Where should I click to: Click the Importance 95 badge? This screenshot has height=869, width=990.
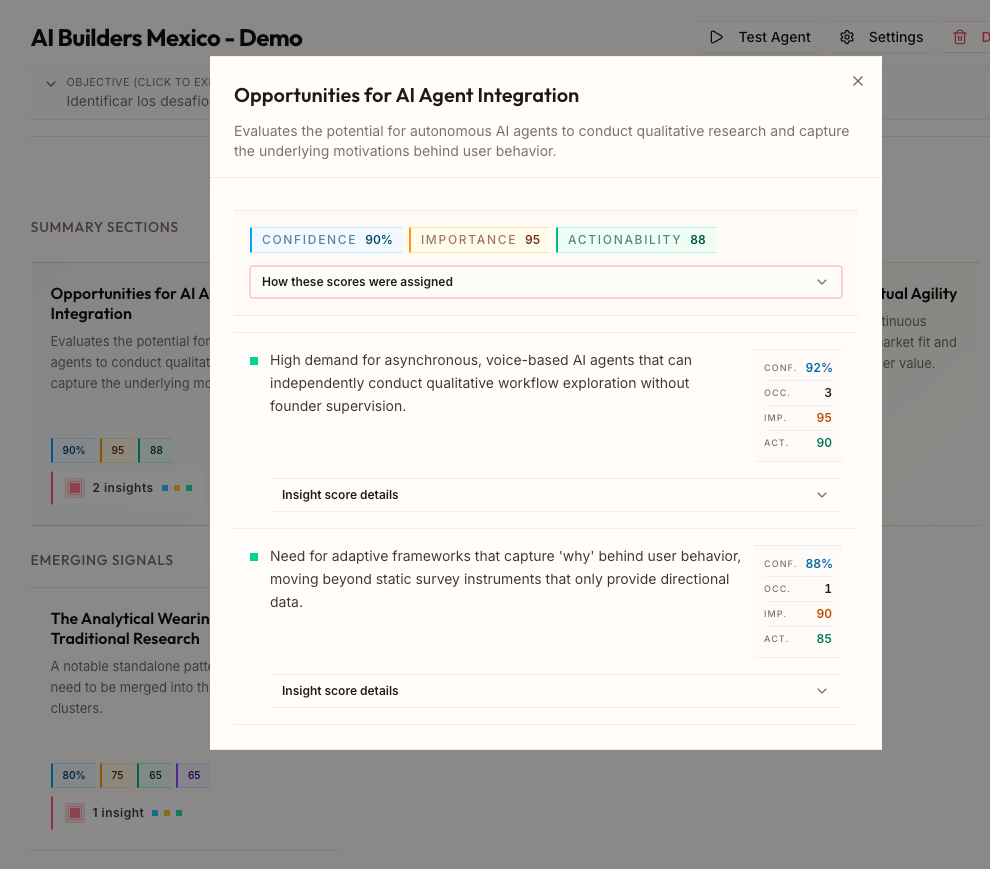[480, 240]
